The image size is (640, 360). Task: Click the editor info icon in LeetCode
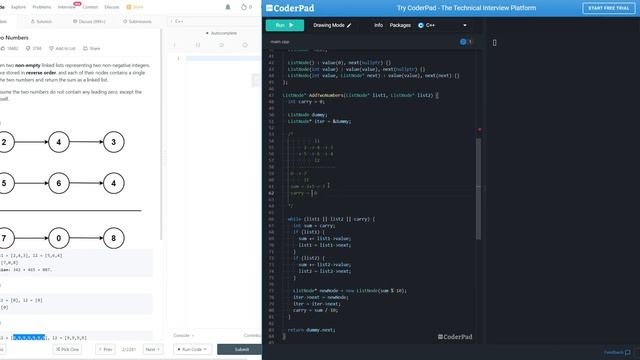coord(174,45)
